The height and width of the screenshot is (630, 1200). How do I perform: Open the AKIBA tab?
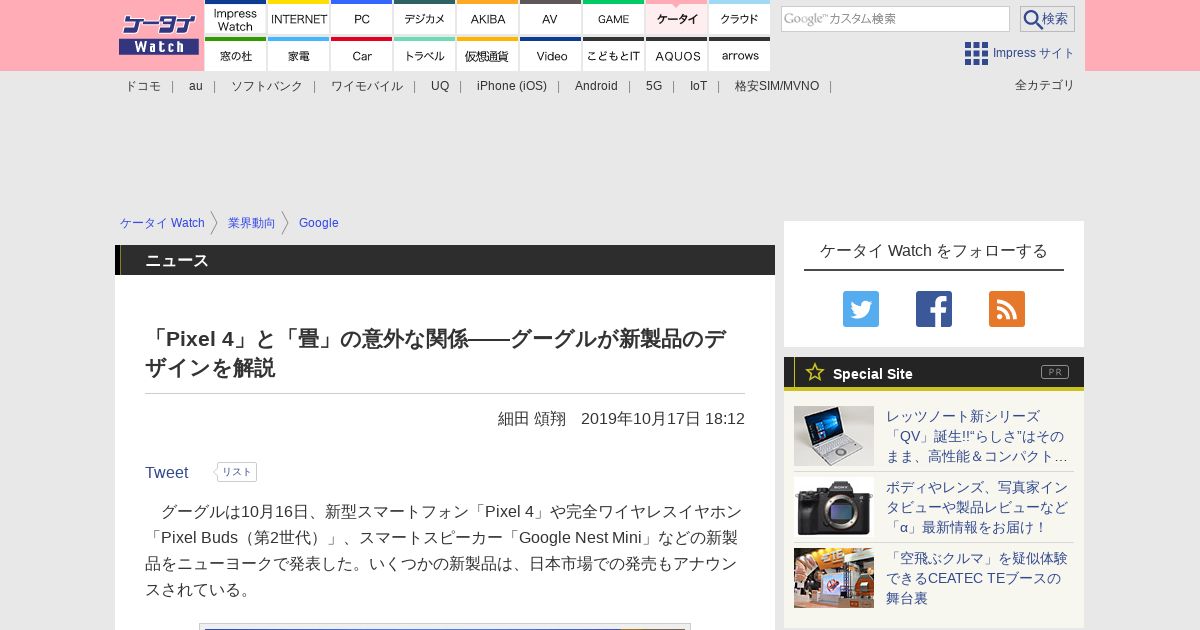click(x=488, y=18)
